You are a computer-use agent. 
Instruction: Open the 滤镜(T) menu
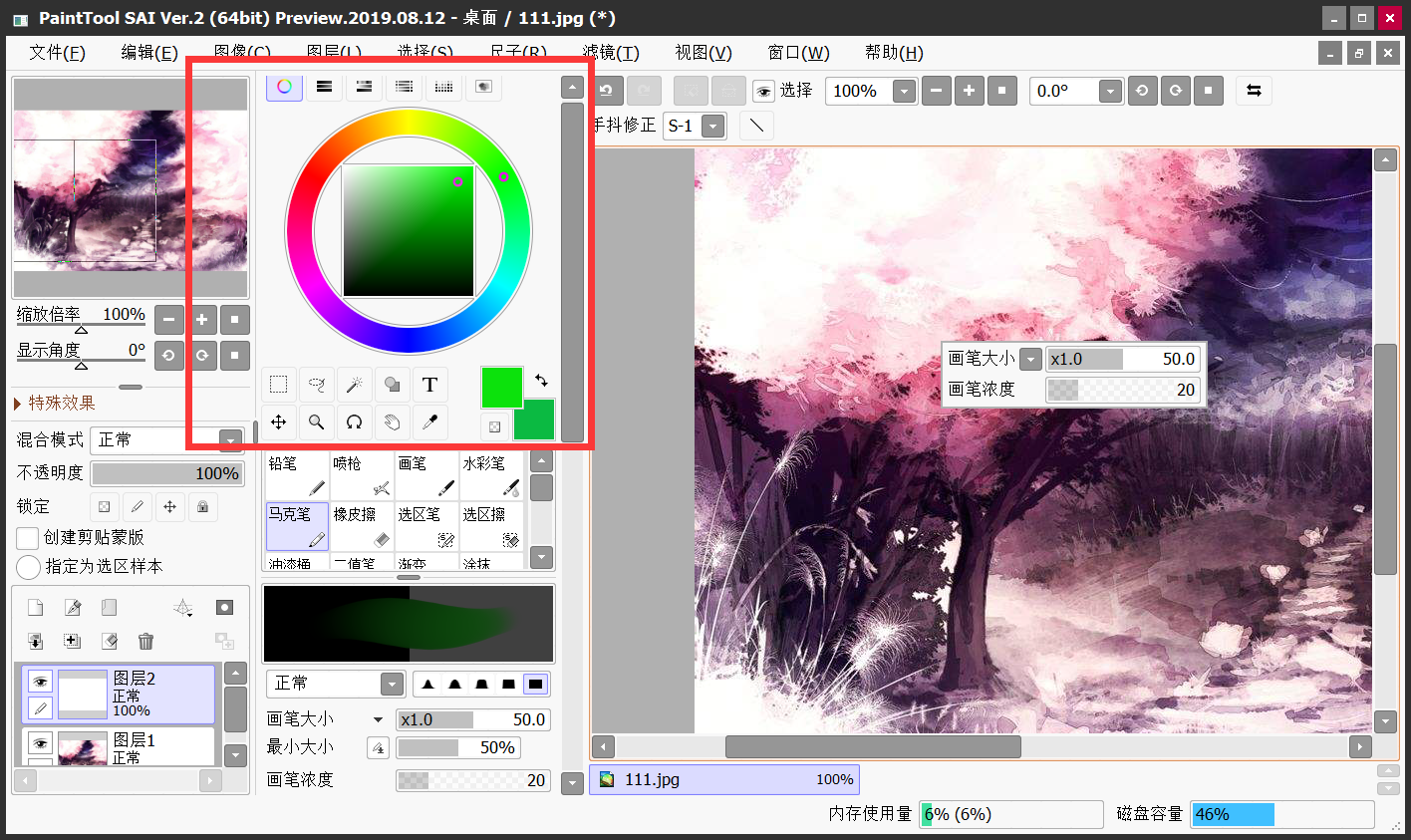click(611, 53)
